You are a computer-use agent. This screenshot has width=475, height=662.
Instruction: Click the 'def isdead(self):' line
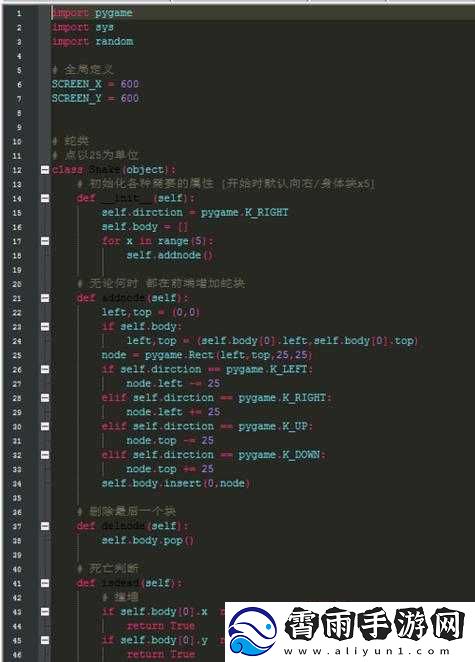point(130,583)
